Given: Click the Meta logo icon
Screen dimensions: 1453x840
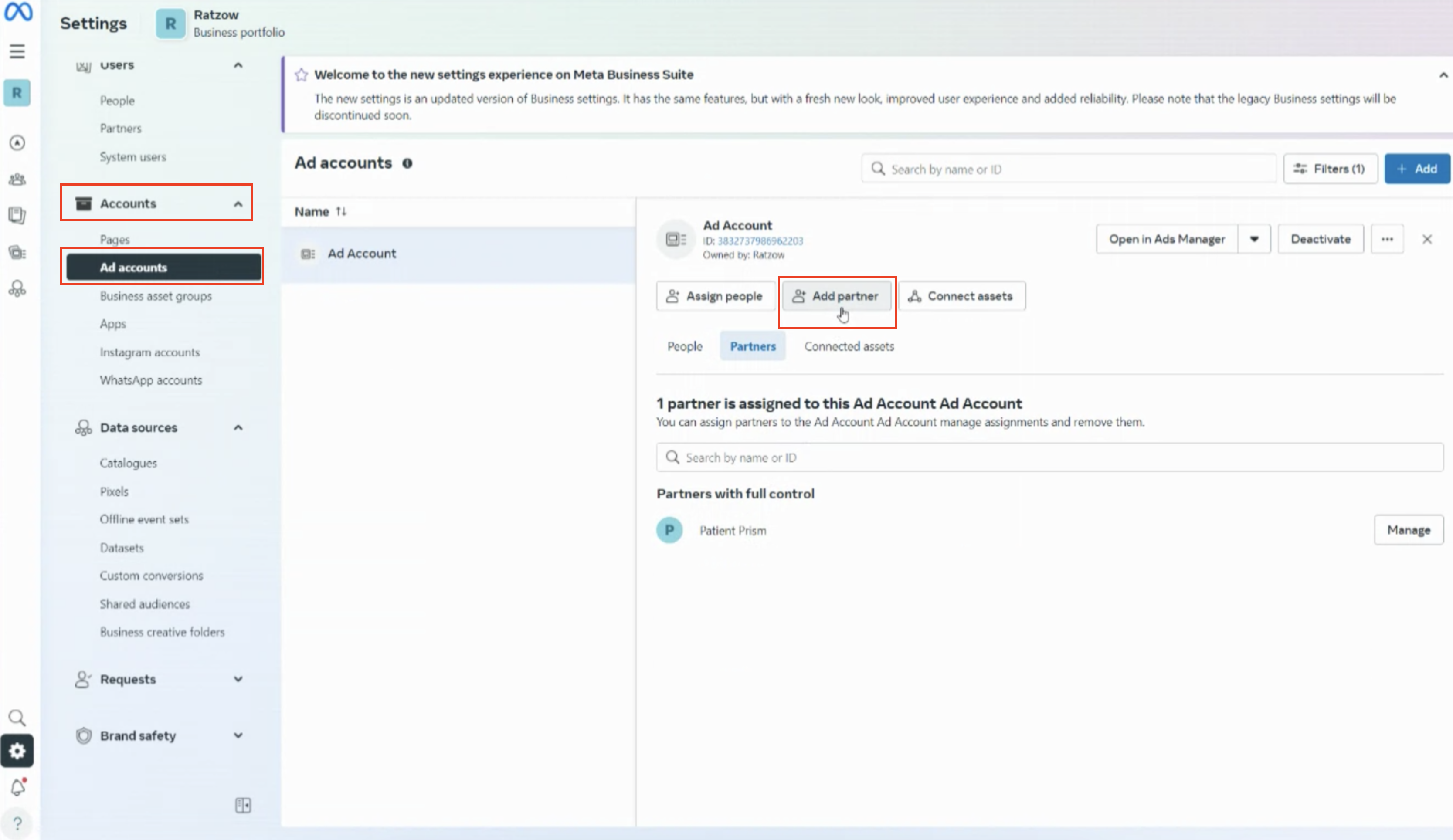Looking at the screenshot, I should pyautogui.click(x=18, y=11).
